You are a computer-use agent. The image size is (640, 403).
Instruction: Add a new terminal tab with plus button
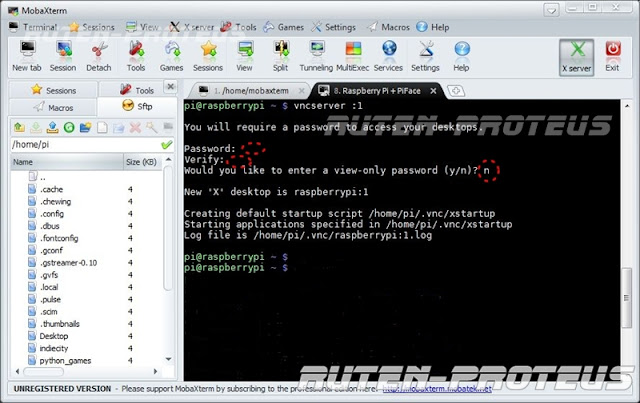point(456,91)
